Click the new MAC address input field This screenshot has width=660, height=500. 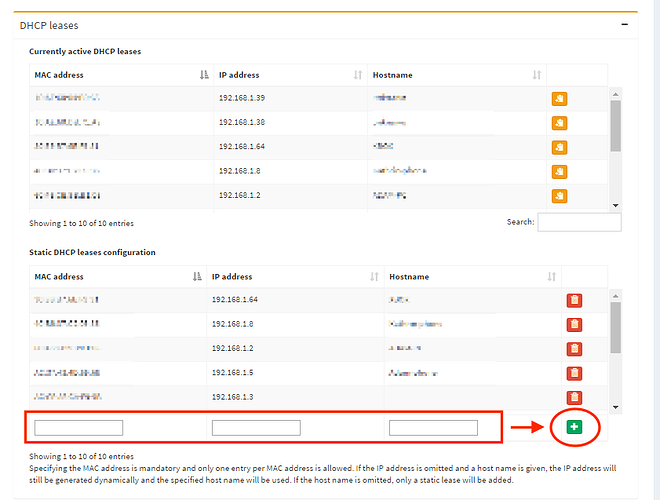coord(79,428)
